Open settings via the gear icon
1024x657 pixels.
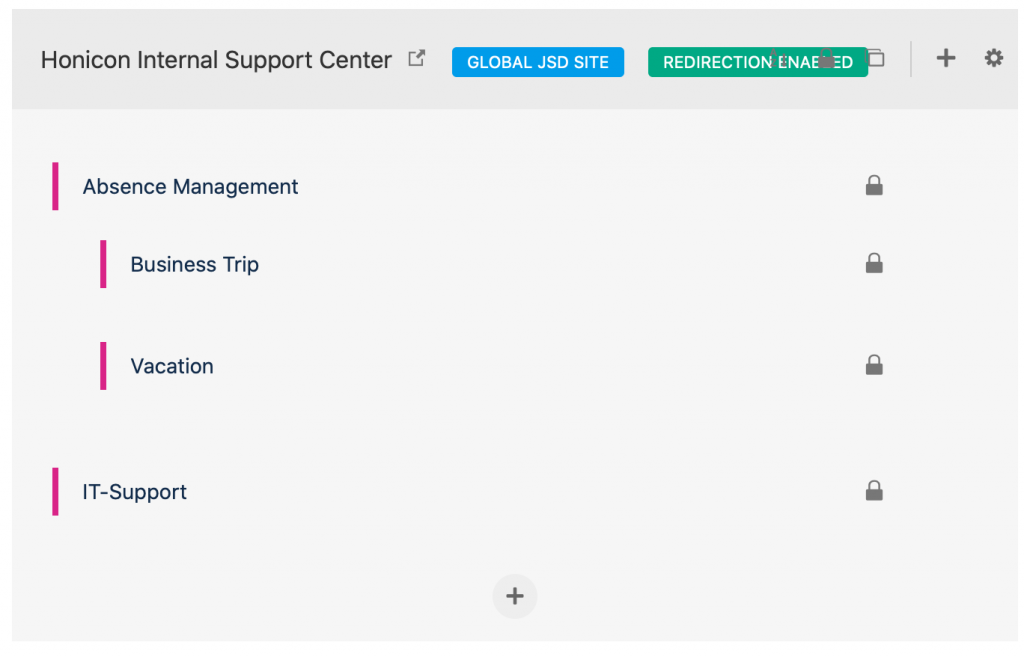pos(993,58)
